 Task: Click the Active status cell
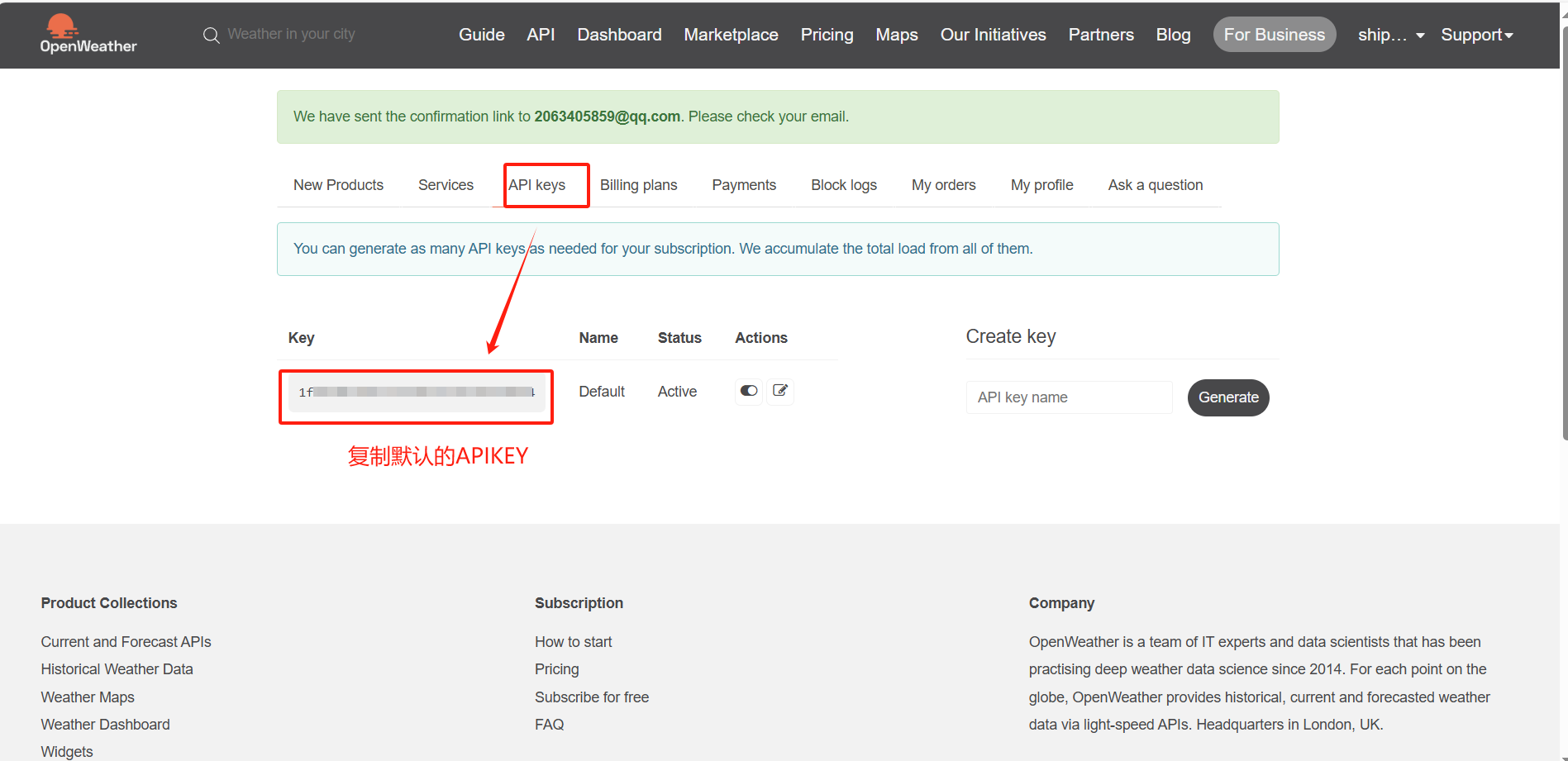(677, 392)
